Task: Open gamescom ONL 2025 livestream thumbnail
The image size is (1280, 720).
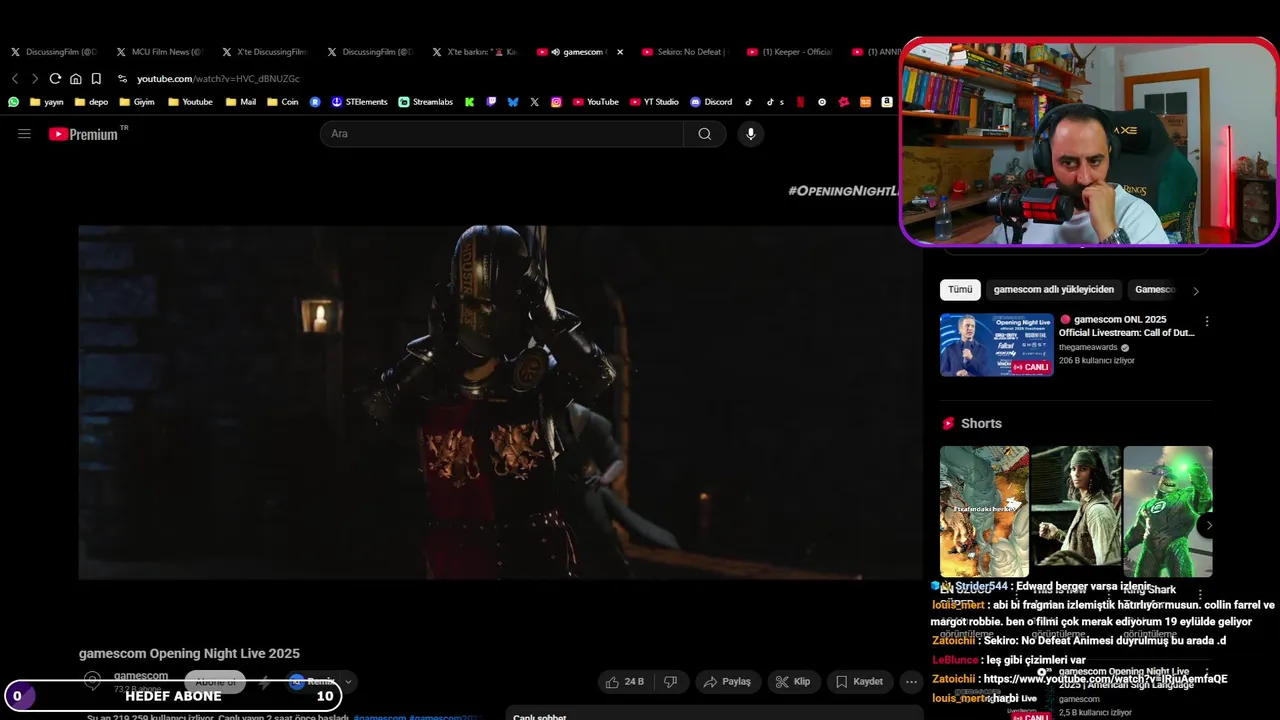Action: pos(996,345)
